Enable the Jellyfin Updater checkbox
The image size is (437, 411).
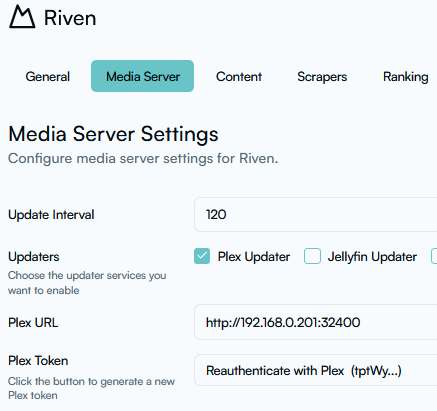tap(312, 256)
